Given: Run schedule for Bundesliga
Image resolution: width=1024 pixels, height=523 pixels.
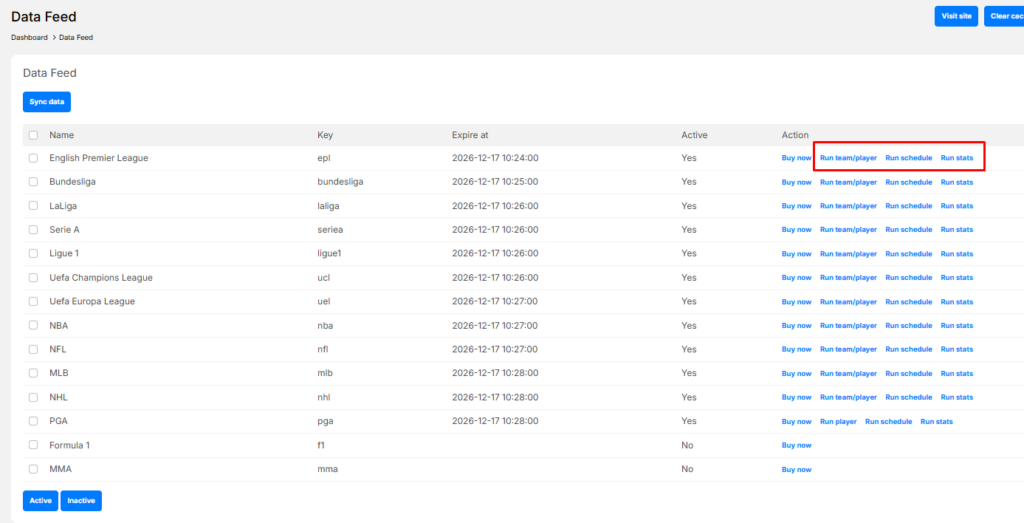Looking at the screenshot, I should coord(908,182).
